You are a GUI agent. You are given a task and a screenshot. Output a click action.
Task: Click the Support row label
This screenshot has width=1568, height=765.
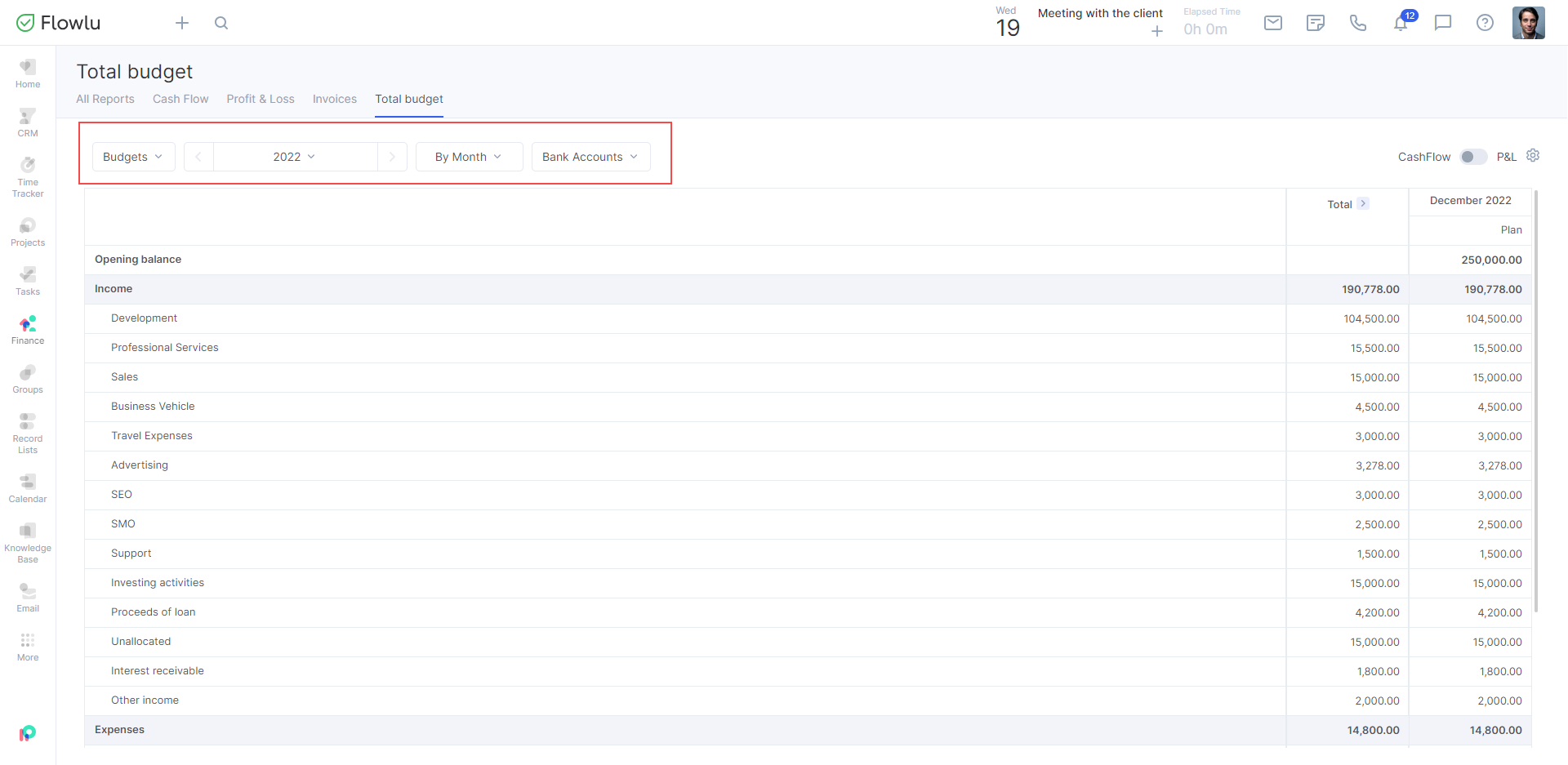tap(131, 554)
